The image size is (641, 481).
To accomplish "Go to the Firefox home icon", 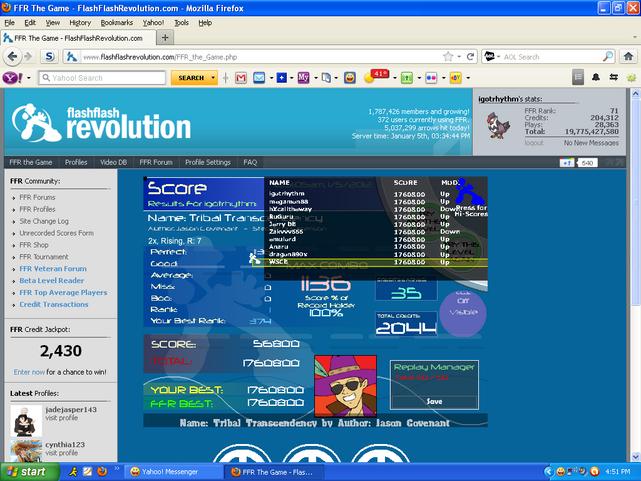I will [628, 57].
